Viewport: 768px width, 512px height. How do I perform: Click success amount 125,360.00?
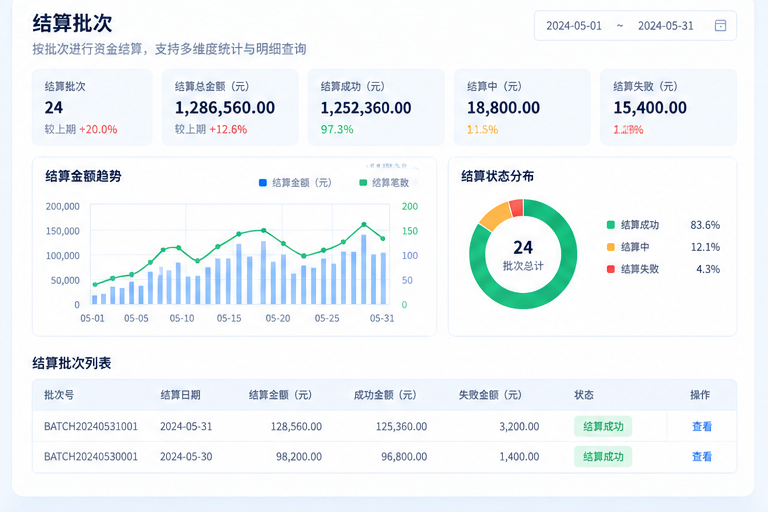tap(401, 426)
